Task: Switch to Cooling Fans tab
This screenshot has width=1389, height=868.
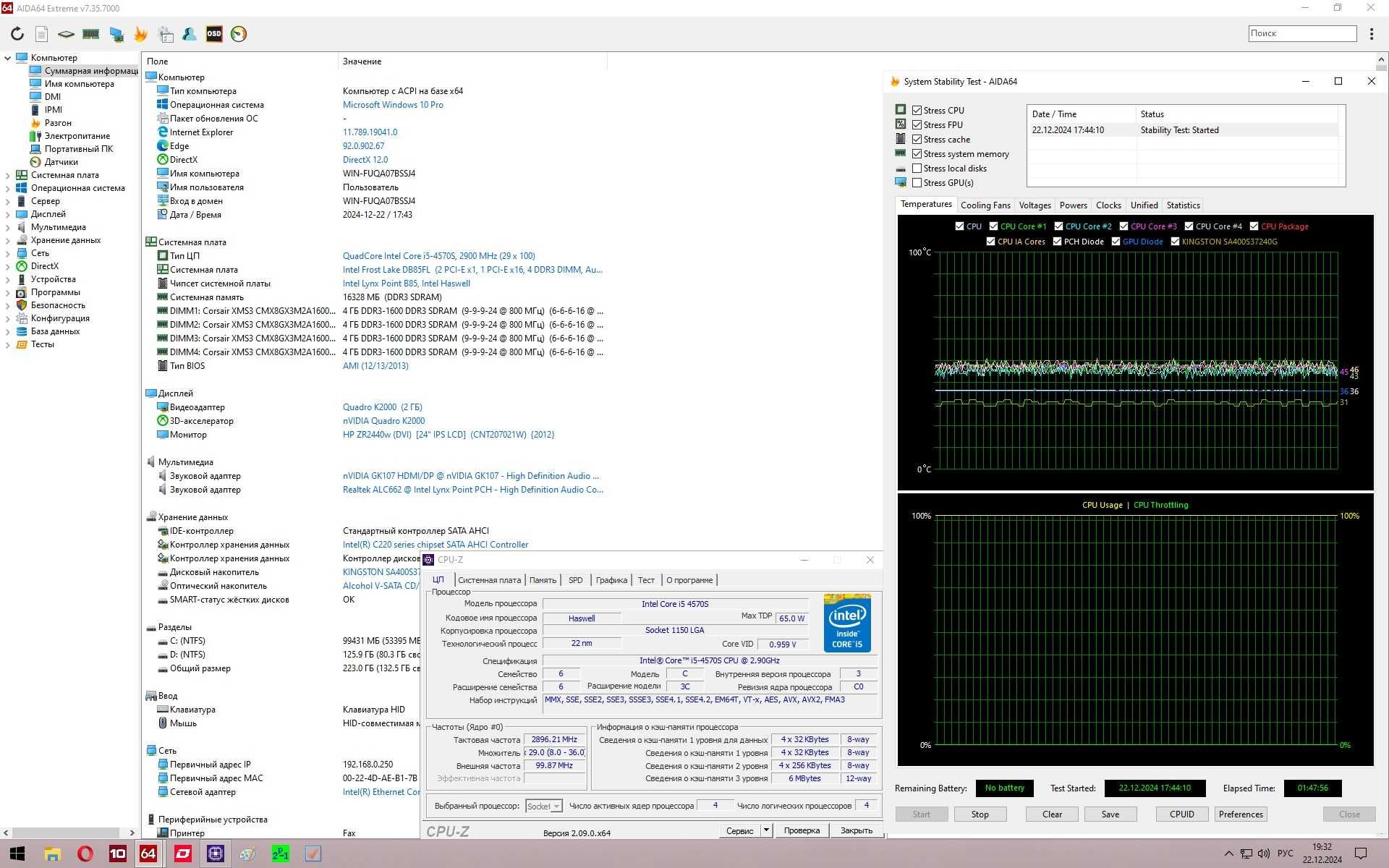Action: pyautogui.click(x=985, y=205)
